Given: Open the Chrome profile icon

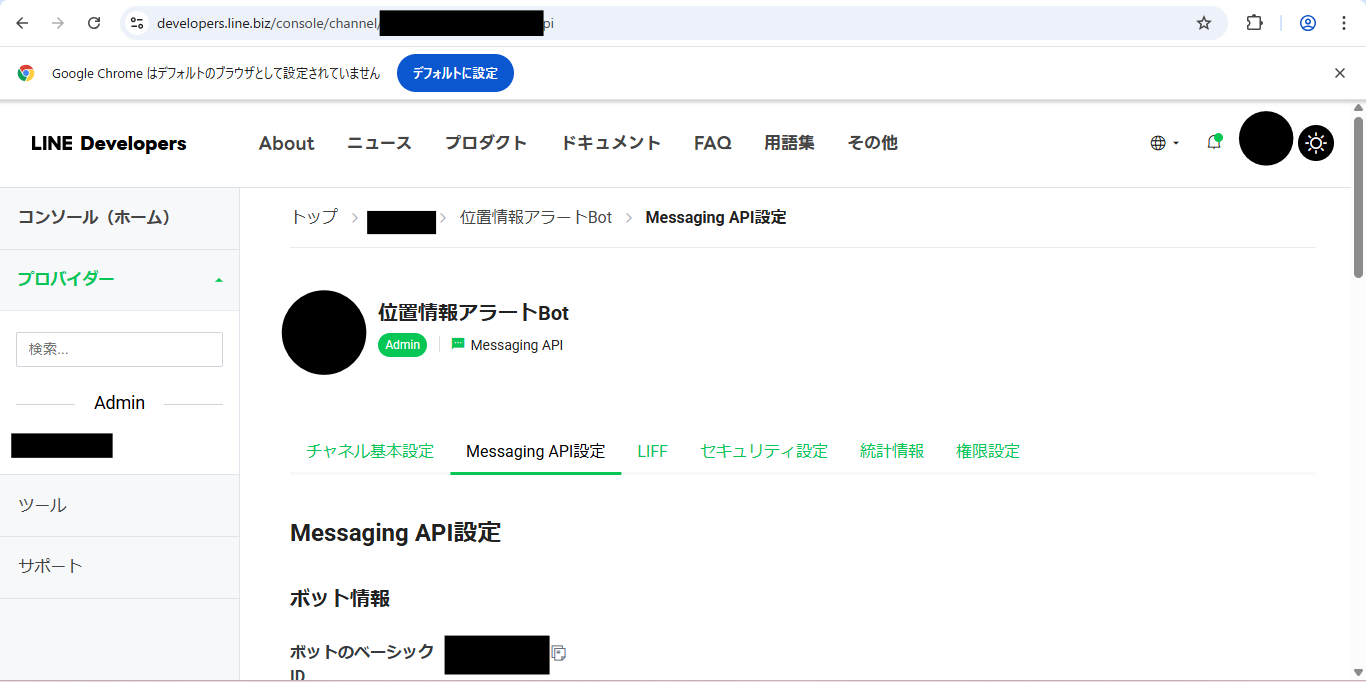Looking at the screenshot, I should (x=1308, y=23).
